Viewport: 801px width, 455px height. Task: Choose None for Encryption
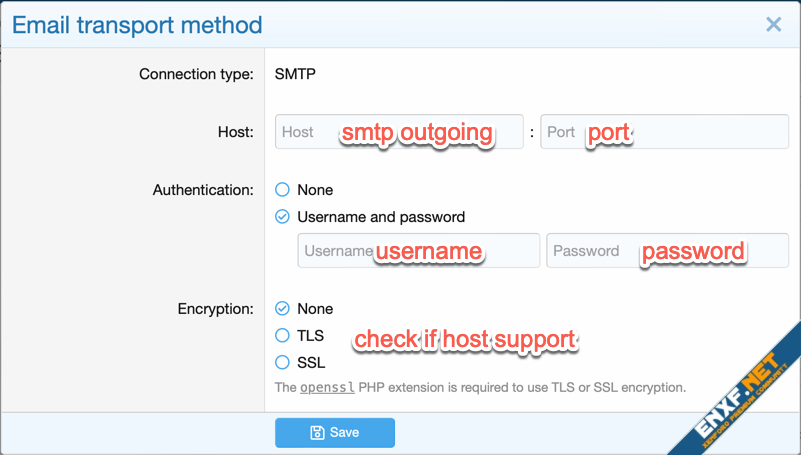(x=282, y=309)
